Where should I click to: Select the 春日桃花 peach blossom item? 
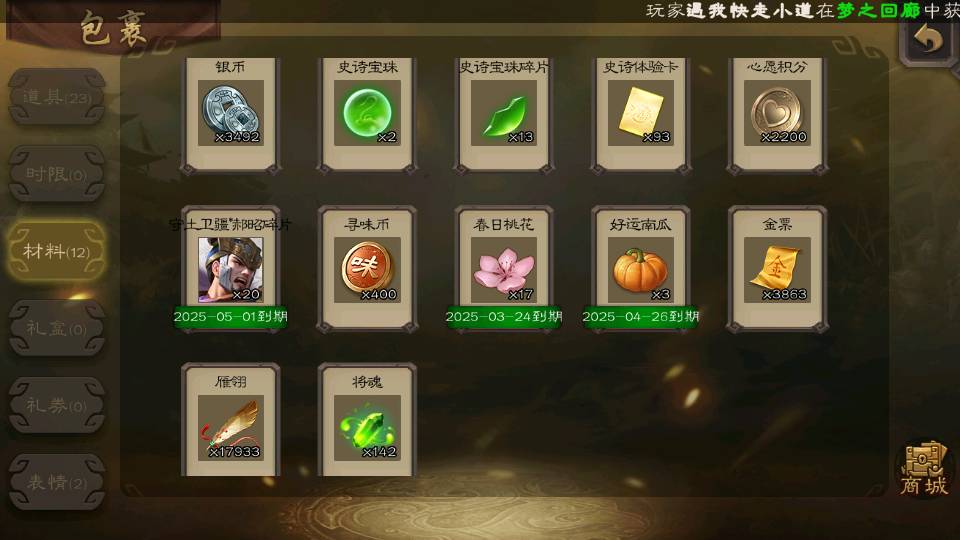tap(504, 269)
